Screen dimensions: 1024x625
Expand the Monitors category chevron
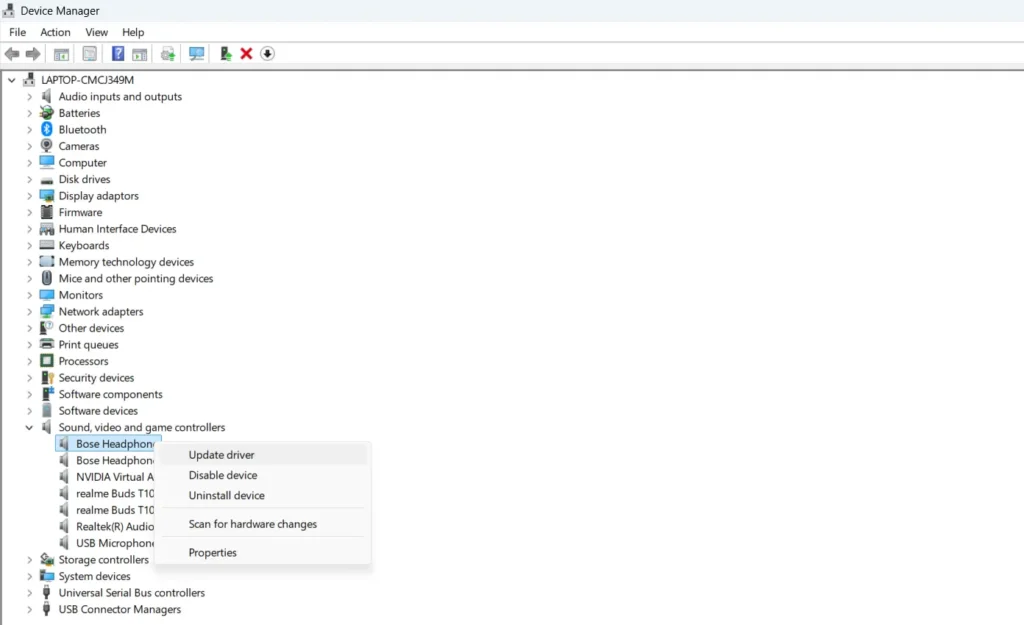tap(29, 295)
